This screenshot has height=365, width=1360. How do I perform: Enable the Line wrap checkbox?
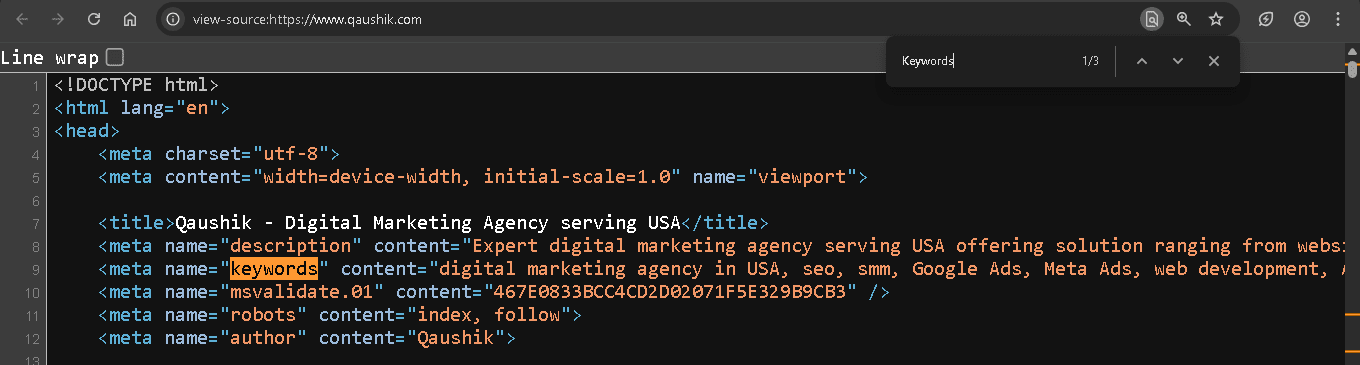point(115,57)
